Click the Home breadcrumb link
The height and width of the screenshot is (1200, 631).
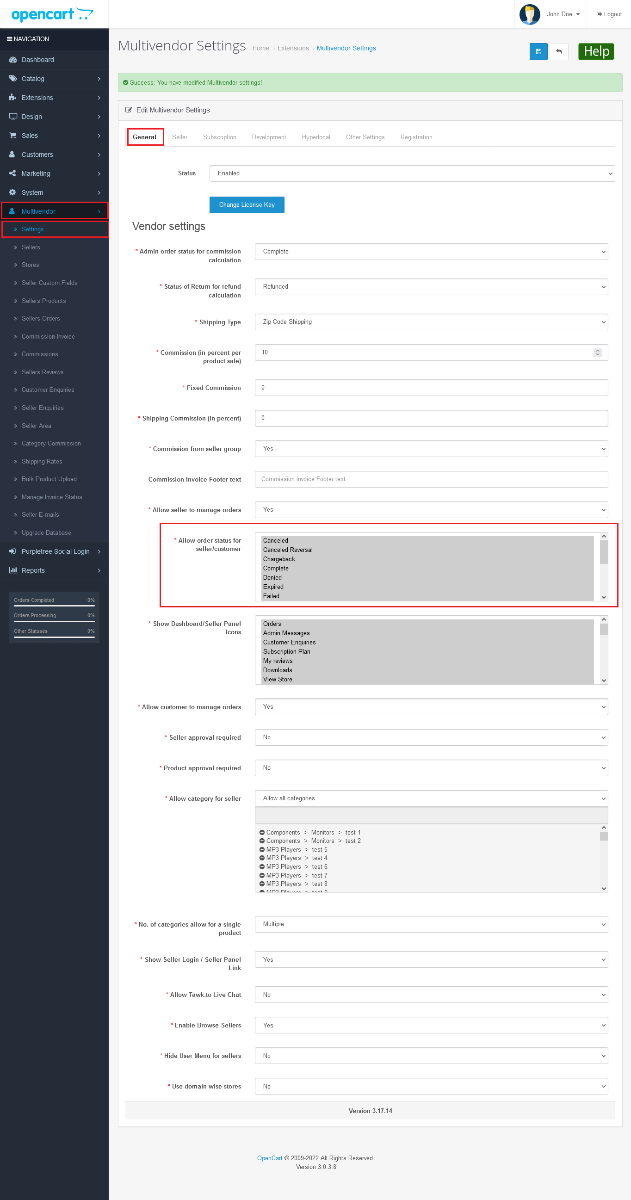coord(261,48)
